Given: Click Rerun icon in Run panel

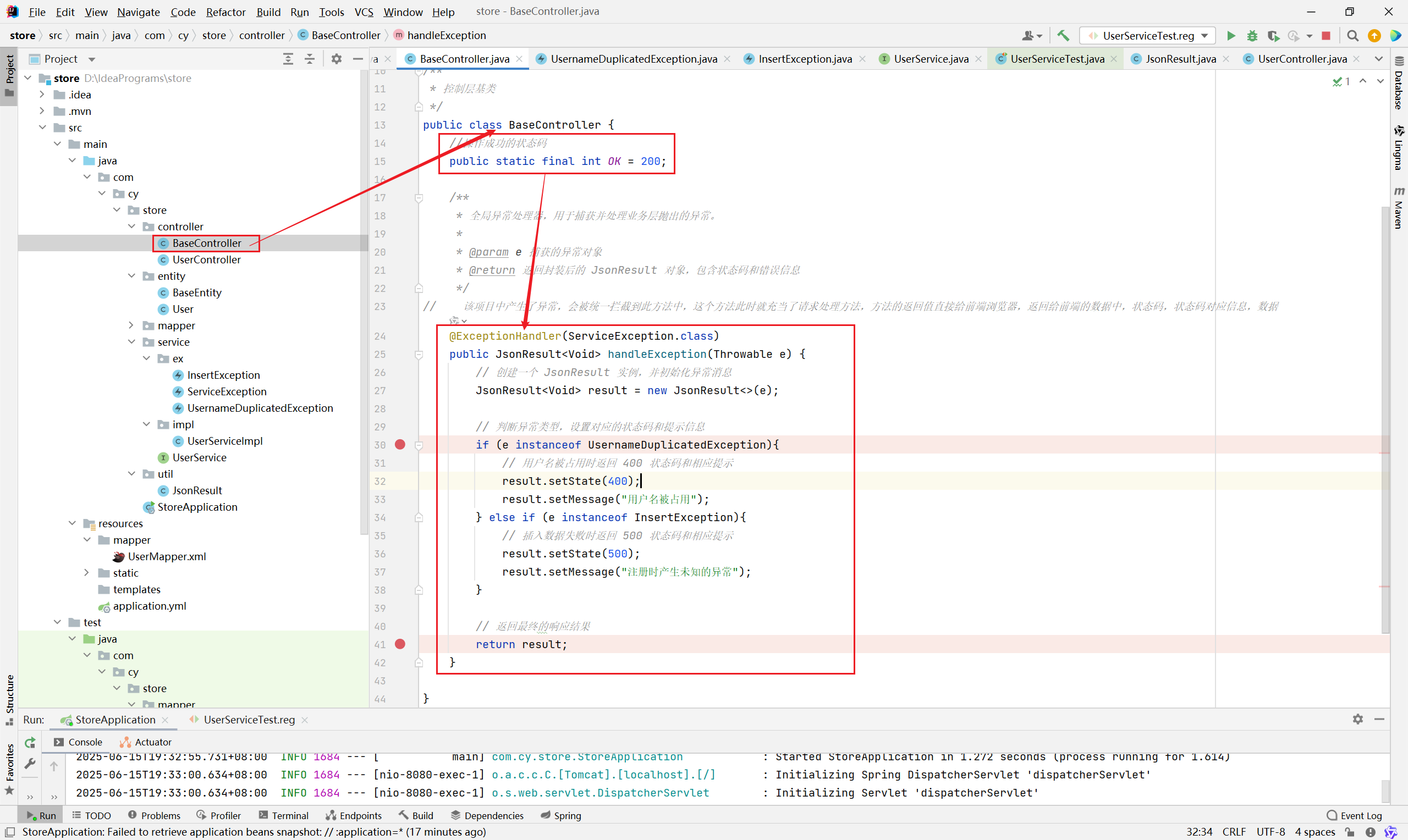Looking at the screenshot, I should pos(30,742).
